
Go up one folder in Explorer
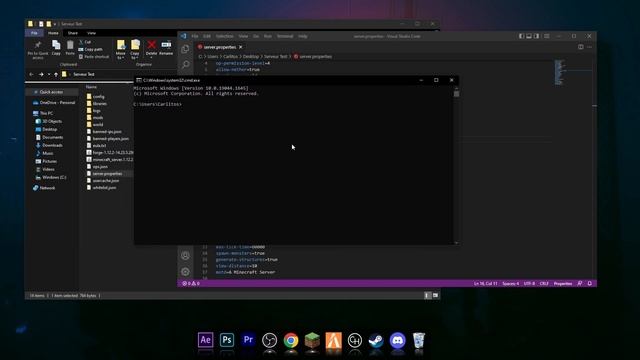click(x=56, y=74)
